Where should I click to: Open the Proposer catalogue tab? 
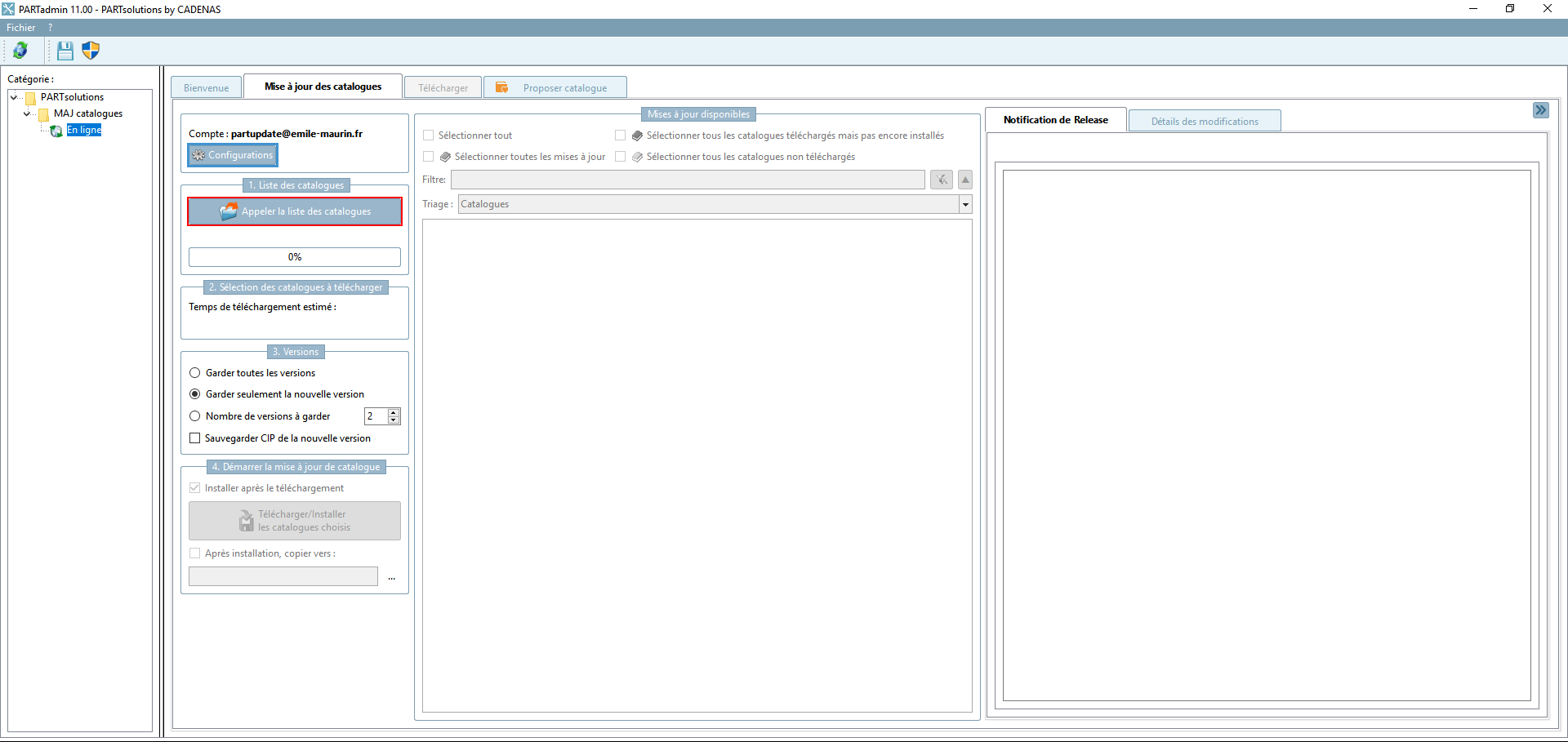(x=555, y=87)
